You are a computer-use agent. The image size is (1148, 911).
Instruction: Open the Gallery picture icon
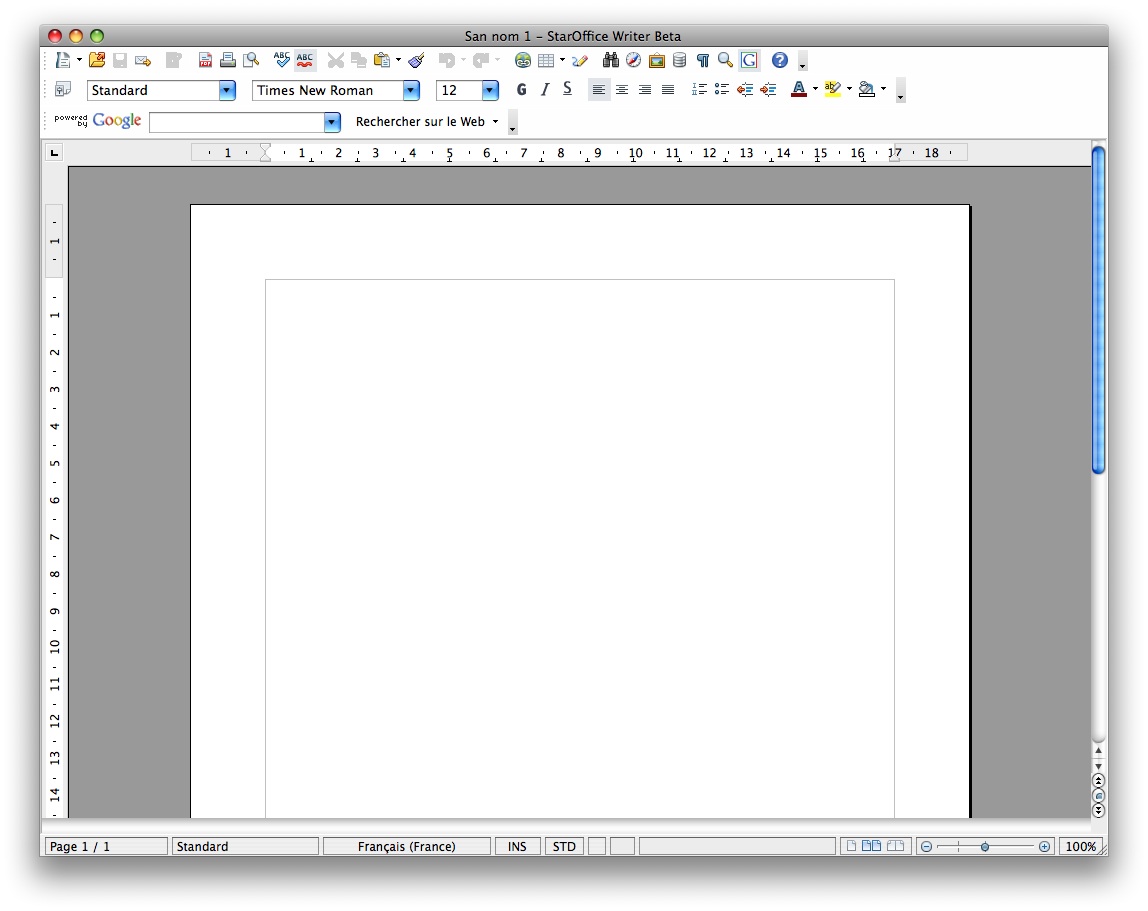(x=656, y=60)
